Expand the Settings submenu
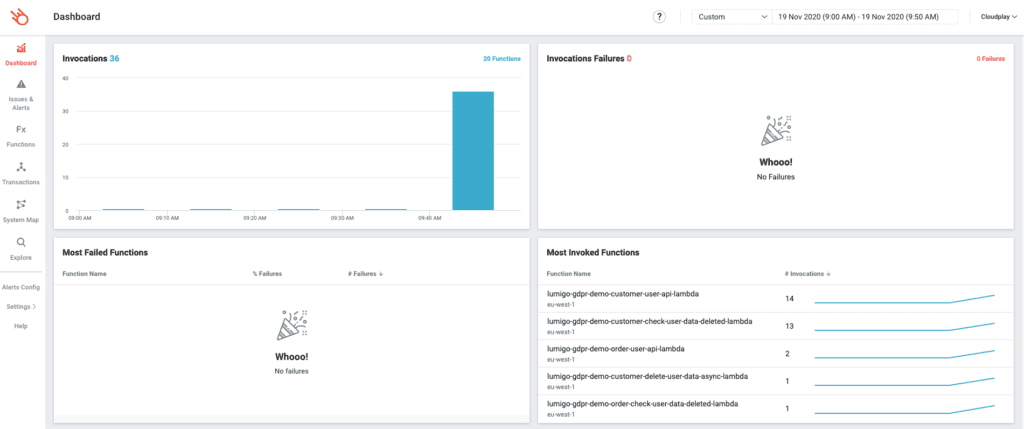This screenshot has width=1024, height=429. [x=21, y=306]
